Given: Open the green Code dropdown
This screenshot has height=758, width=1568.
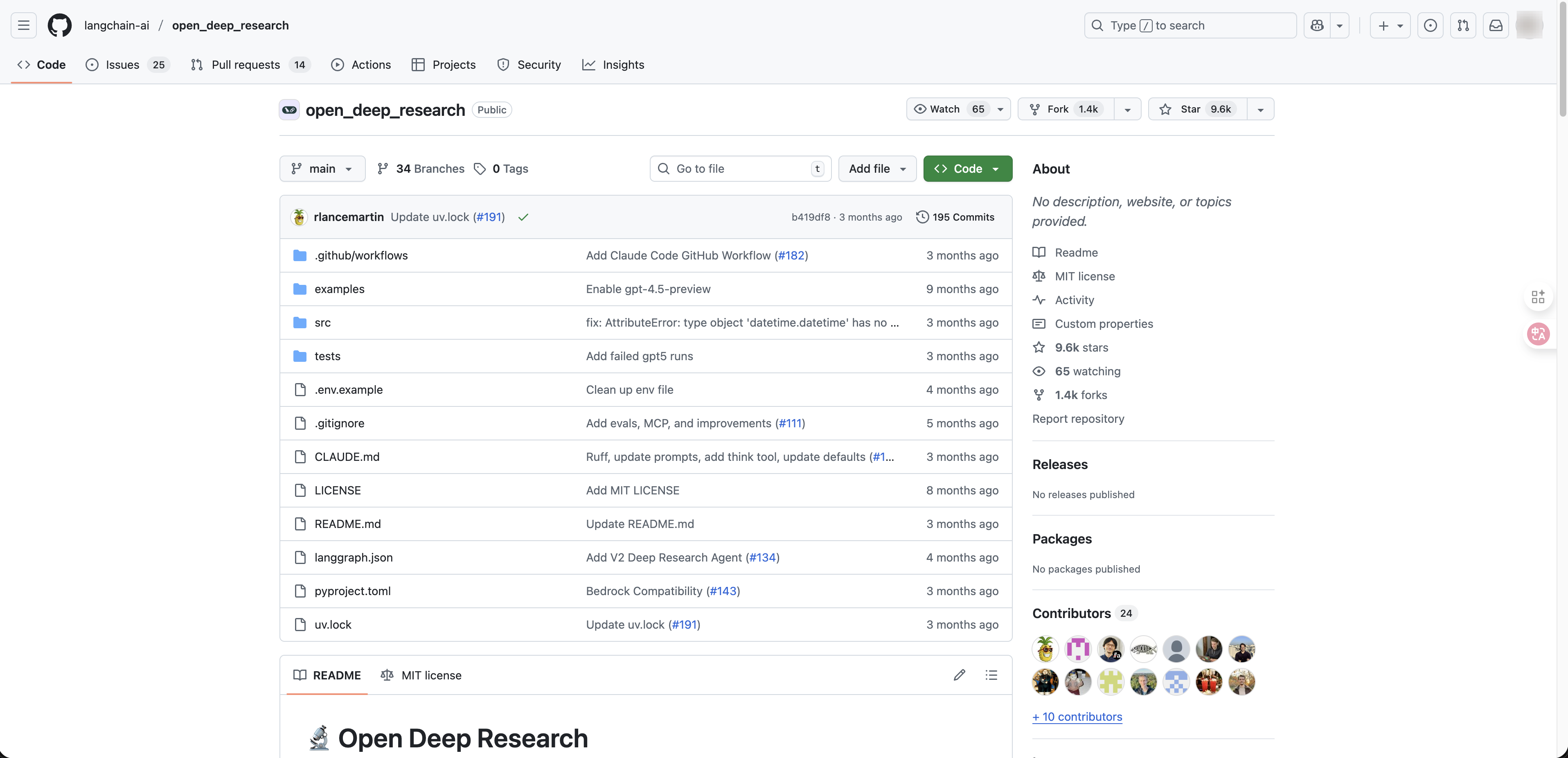Looking at the screenshot, I should [x=967, y=169].
